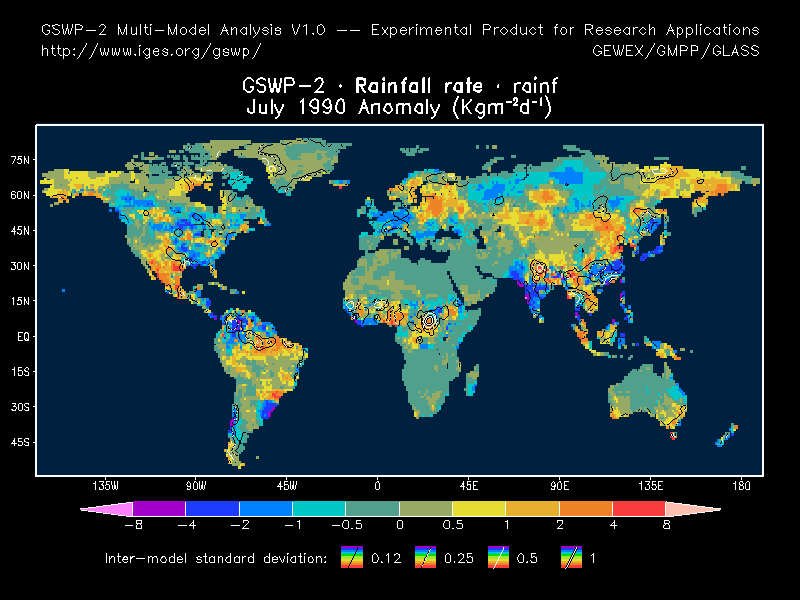Click the dark blue color bar segment between -4 and -2
Viewport: 800px width, 600px height.
(x=212, y=509)
